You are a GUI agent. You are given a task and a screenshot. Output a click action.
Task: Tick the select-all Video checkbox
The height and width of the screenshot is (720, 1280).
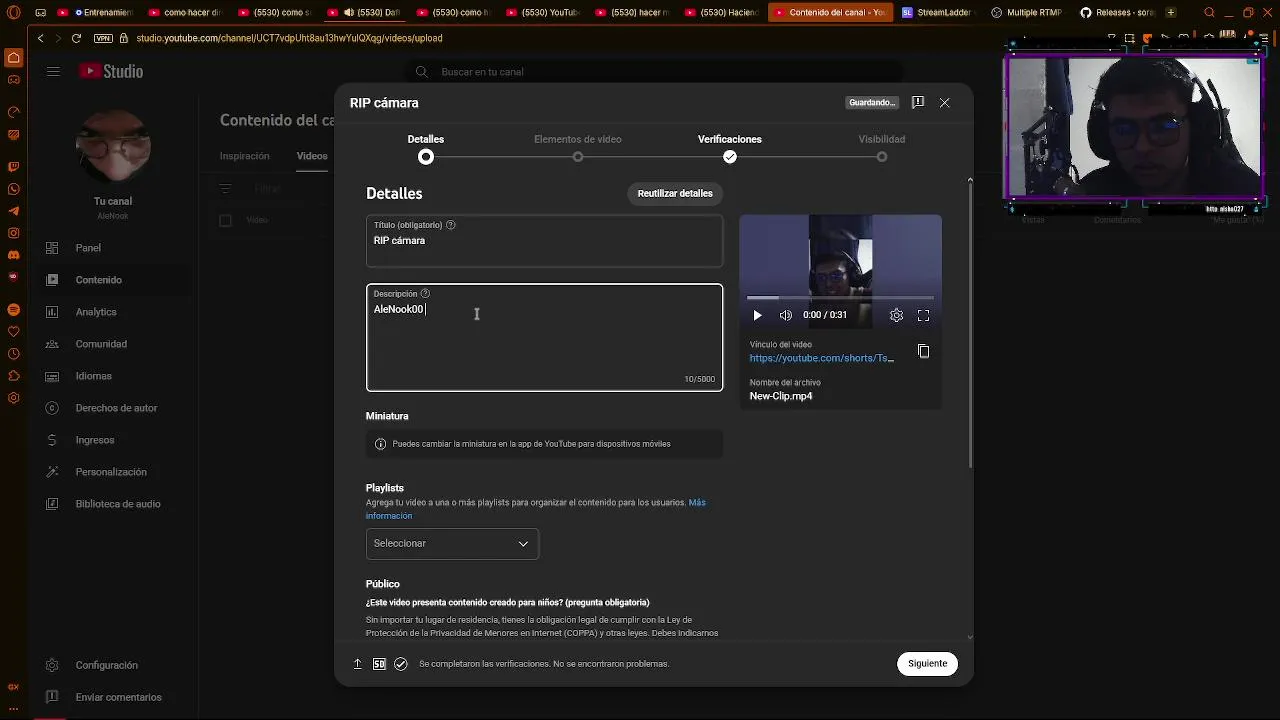click(225, 220)
